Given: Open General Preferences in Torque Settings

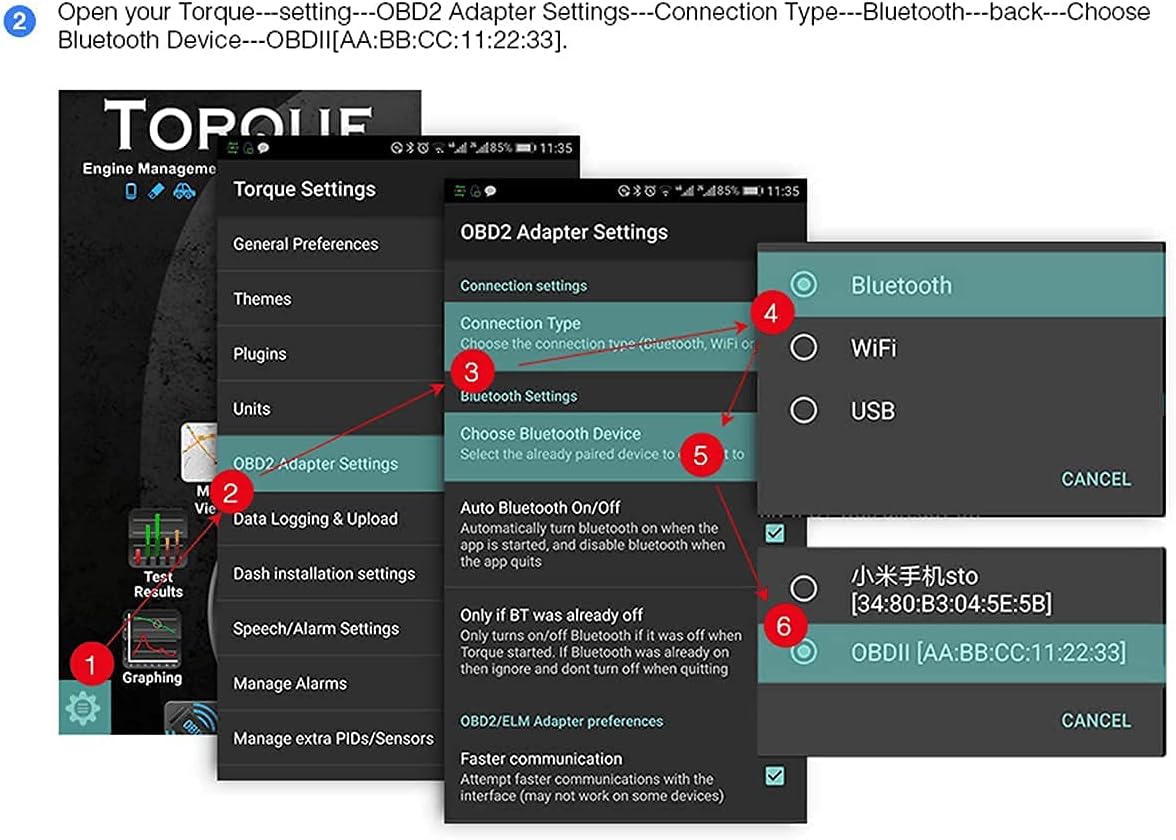Looking at the screenshot, I should pyautogui.click(x=306, y=244).
